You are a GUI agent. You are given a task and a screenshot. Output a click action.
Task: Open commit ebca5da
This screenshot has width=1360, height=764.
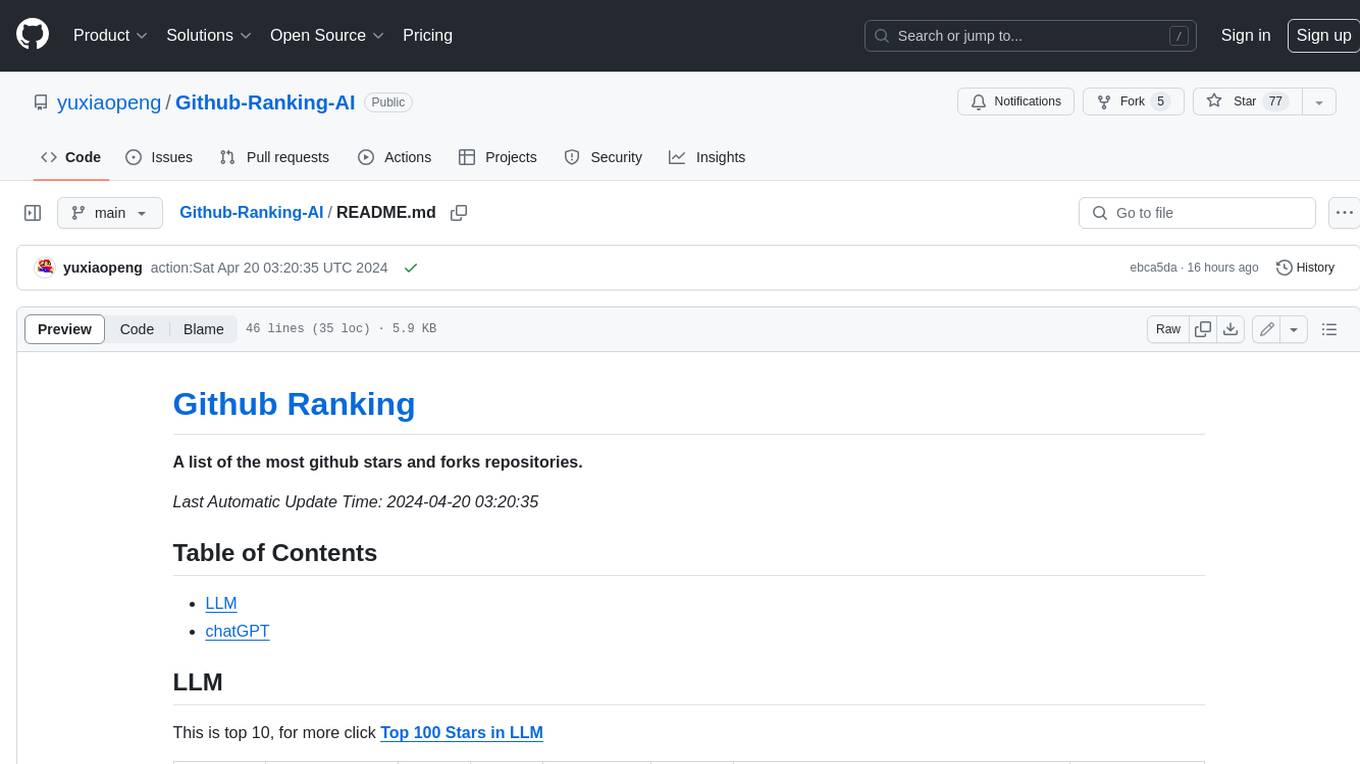tap(1153, 268)
